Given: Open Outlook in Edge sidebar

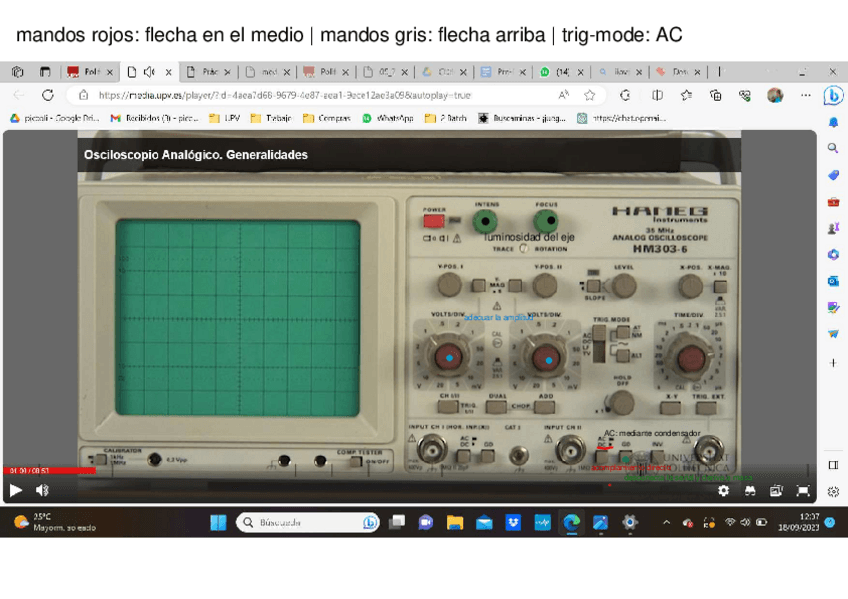Looking at the screenshot, I should tap(833, 281).
